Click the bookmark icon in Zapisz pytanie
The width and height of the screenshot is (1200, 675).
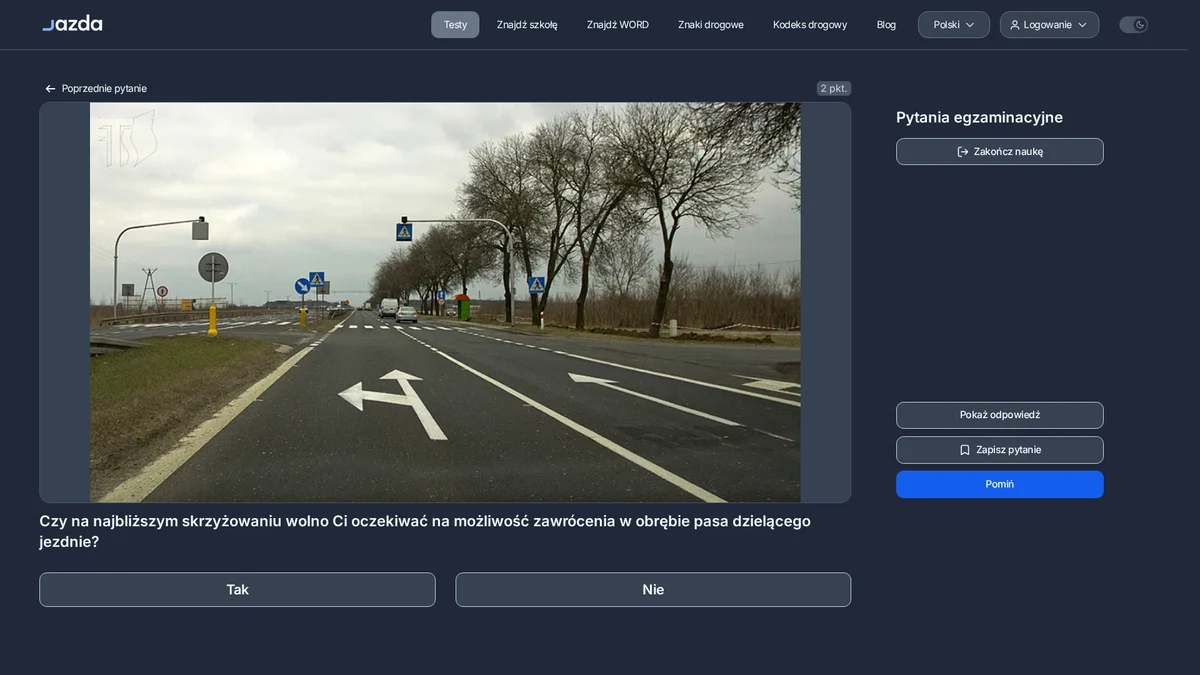tap(965, 450)
